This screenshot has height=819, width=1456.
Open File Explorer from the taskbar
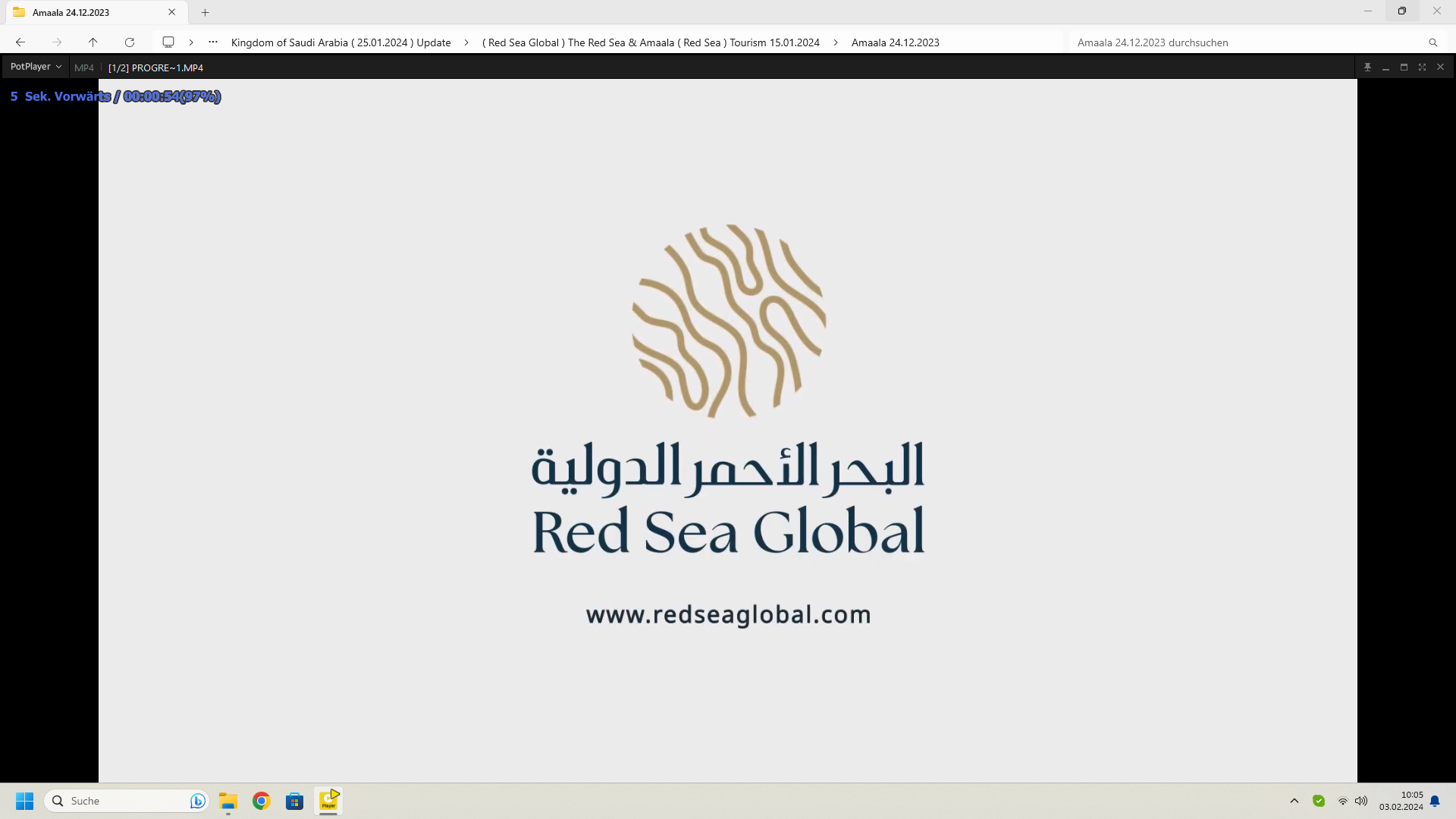pyautogui.click(x=228, y=801)
